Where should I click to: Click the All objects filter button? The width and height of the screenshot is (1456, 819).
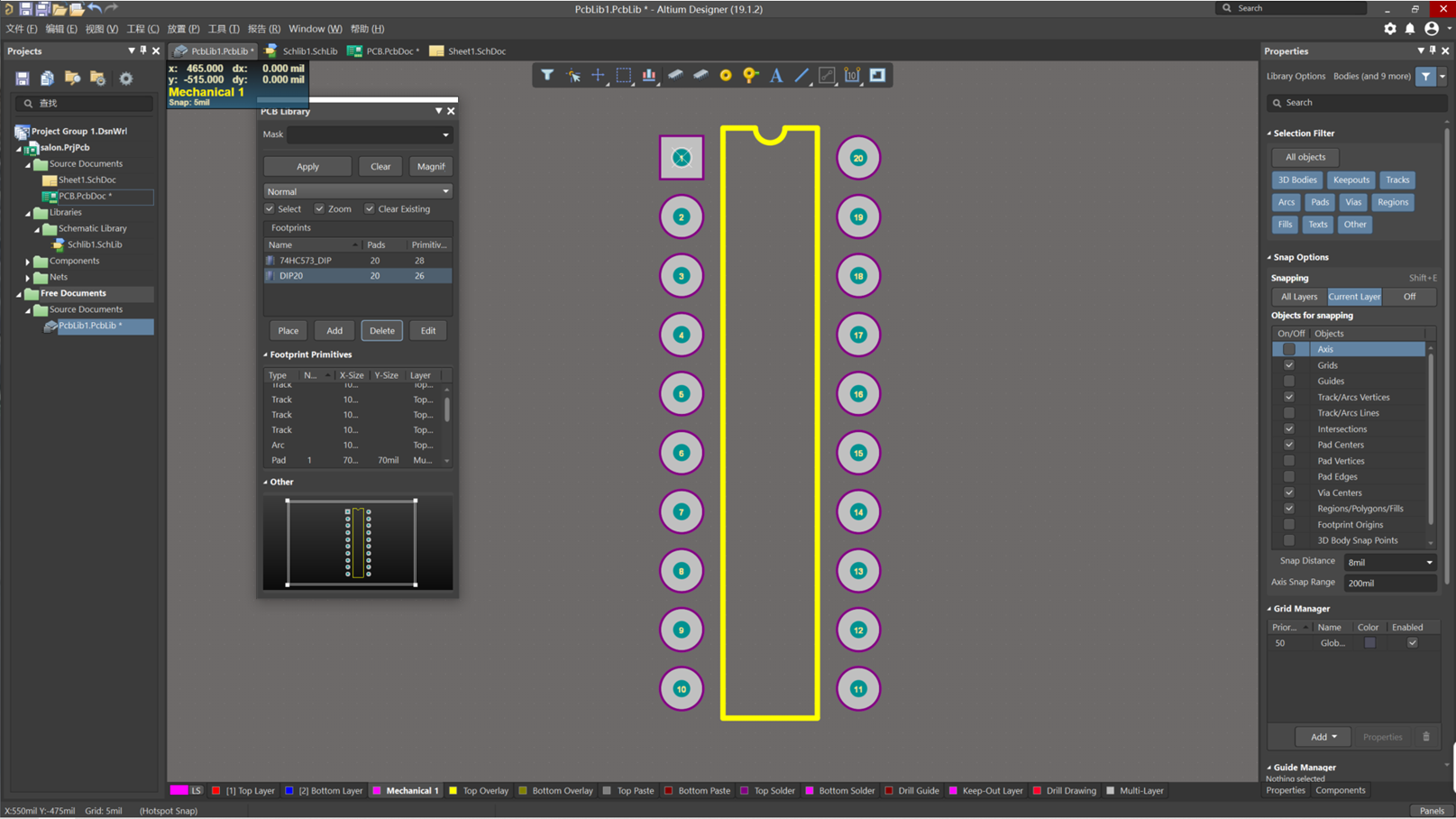(1305, 157)
